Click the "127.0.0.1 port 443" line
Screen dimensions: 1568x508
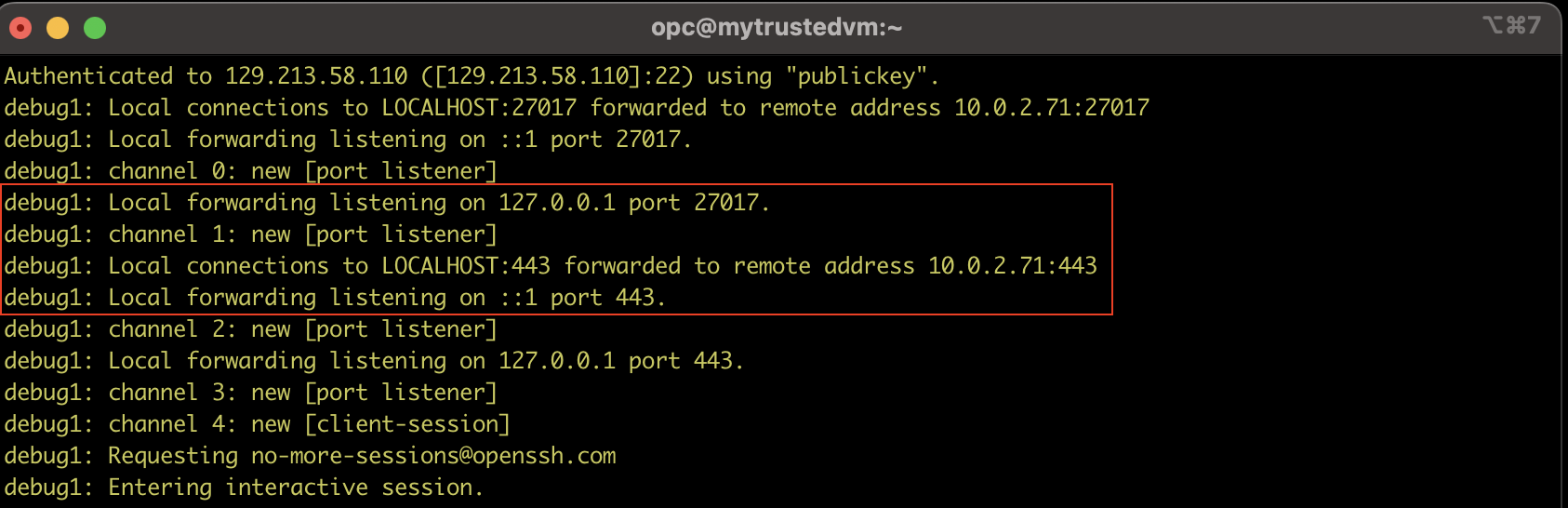pyautogui.click(x=620, y=361)
